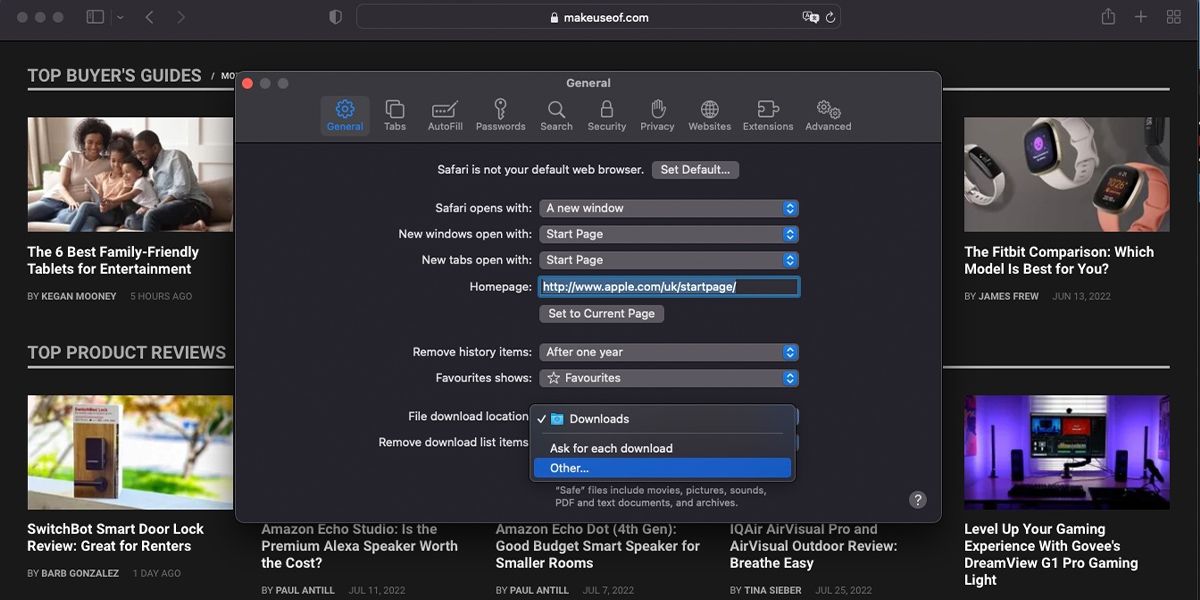Open the Advanced preferences pane
The image size is (1200, 600).
coord(828,116)
